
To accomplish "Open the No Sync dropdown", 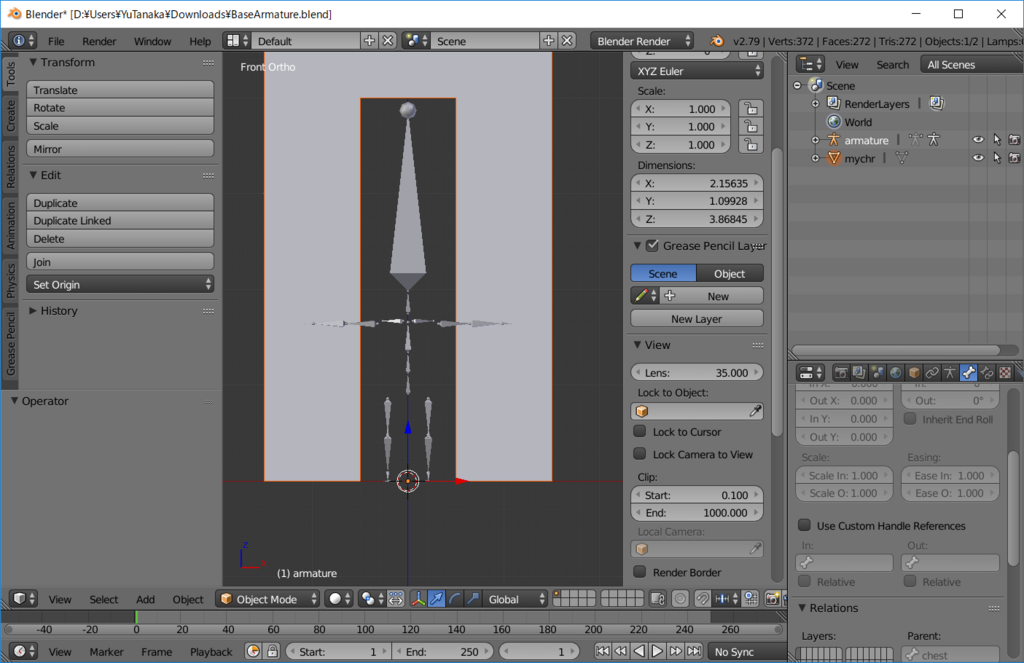I will pos(748,651).
